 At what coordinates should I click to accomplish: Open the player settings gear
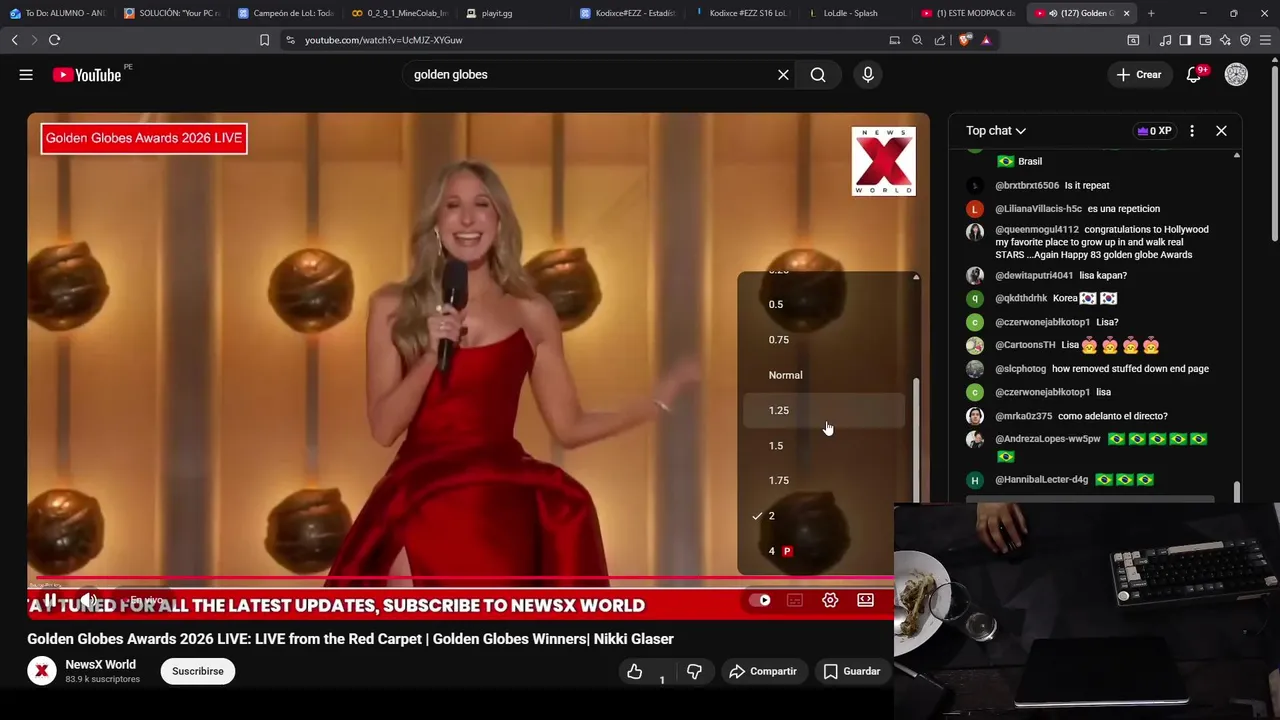coord(830,600)
